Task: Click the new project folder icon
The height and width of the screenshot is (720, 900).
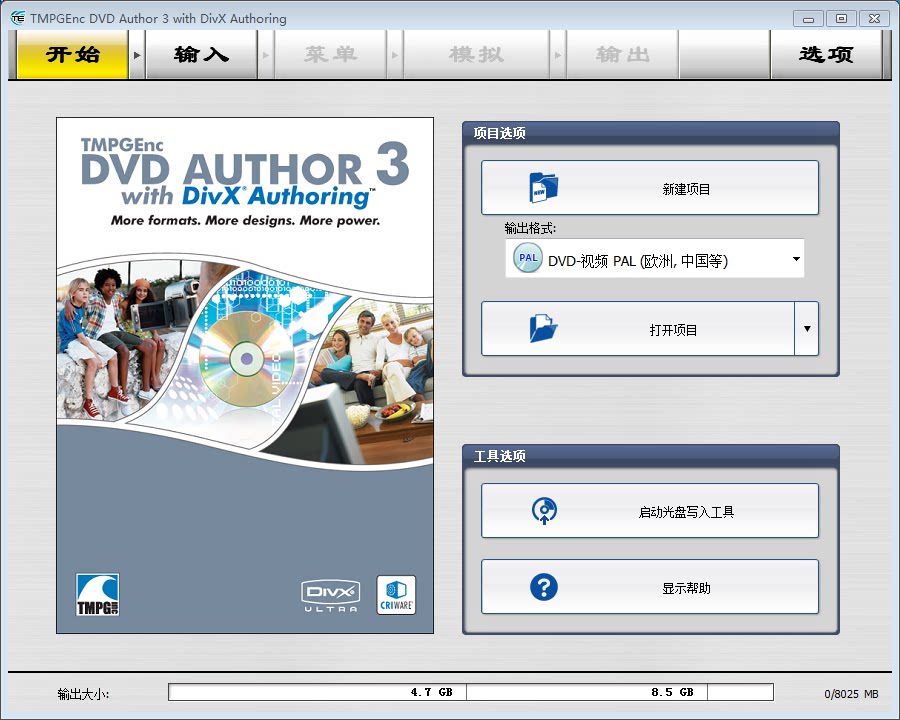Action: [541, 187]
